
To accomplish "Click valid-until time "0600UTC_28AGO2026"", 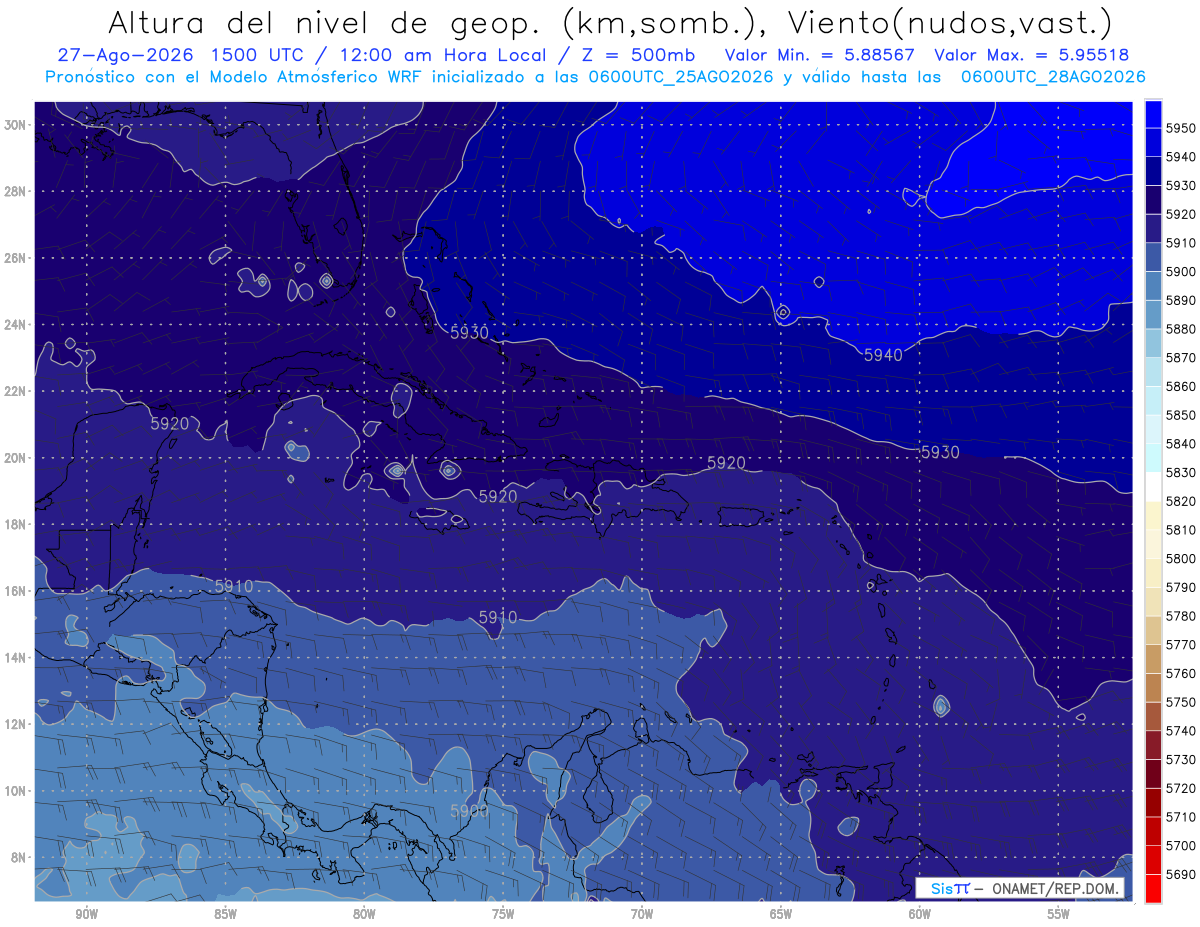I will (x=1053, y=77).
